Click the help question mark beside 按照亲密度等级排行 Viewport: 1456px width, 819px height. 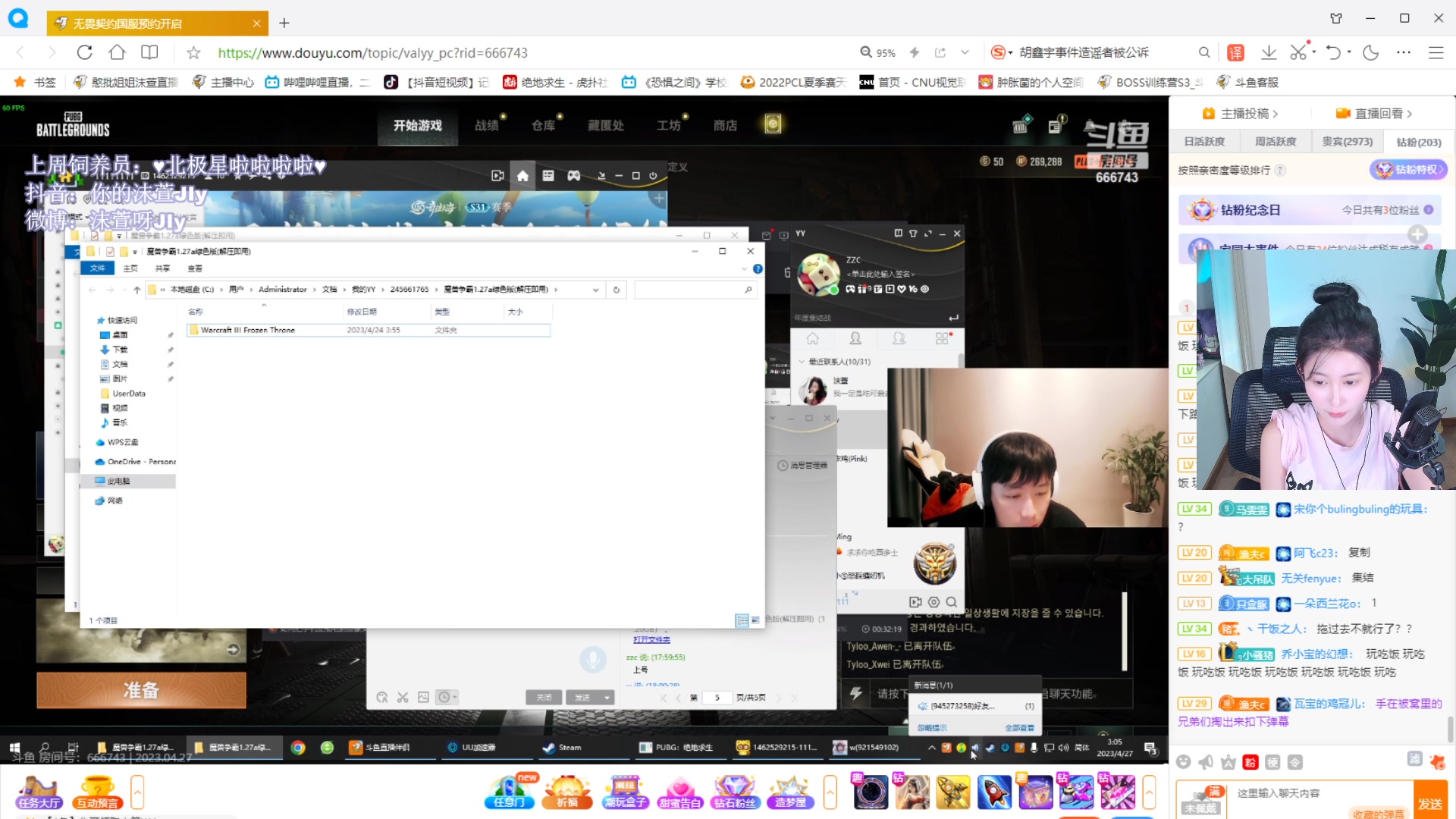(1281, 171)
